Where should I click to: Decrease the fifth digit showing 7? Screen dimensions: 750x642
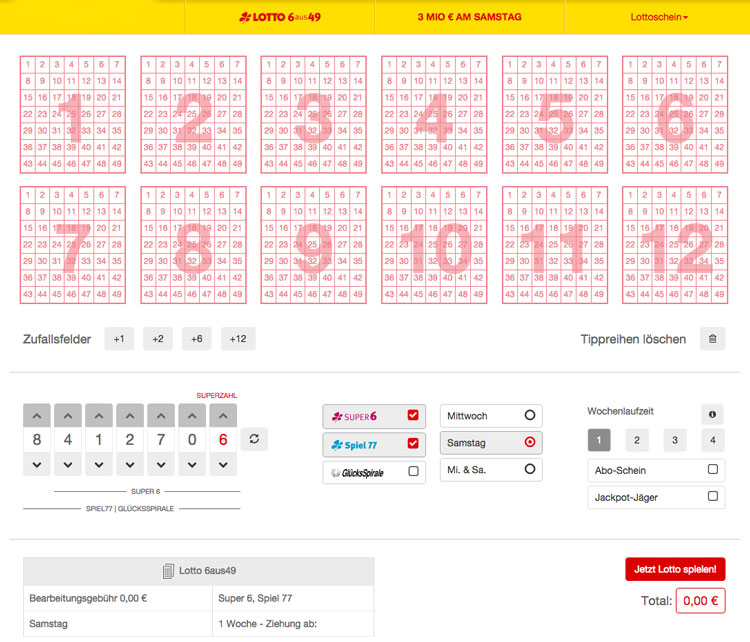(161, 464)
